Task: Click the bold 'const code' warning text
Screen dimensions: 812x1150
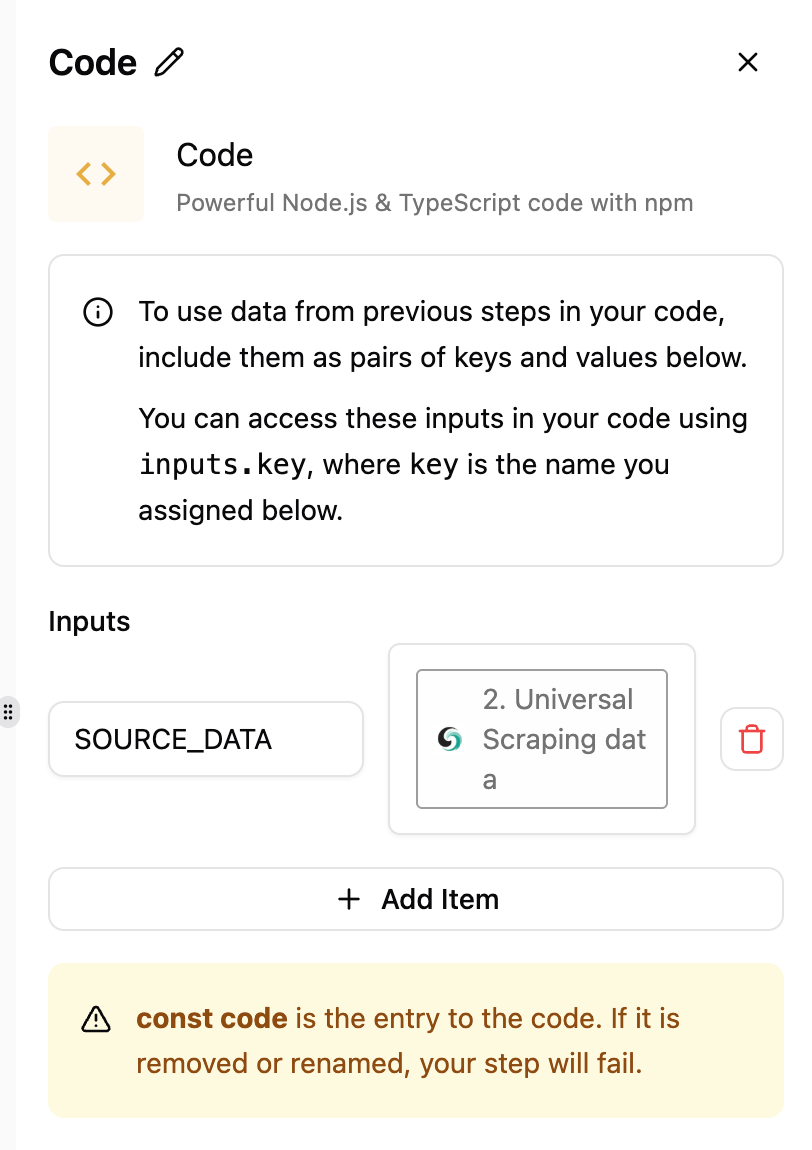Action: click(x=212, y=1019)
